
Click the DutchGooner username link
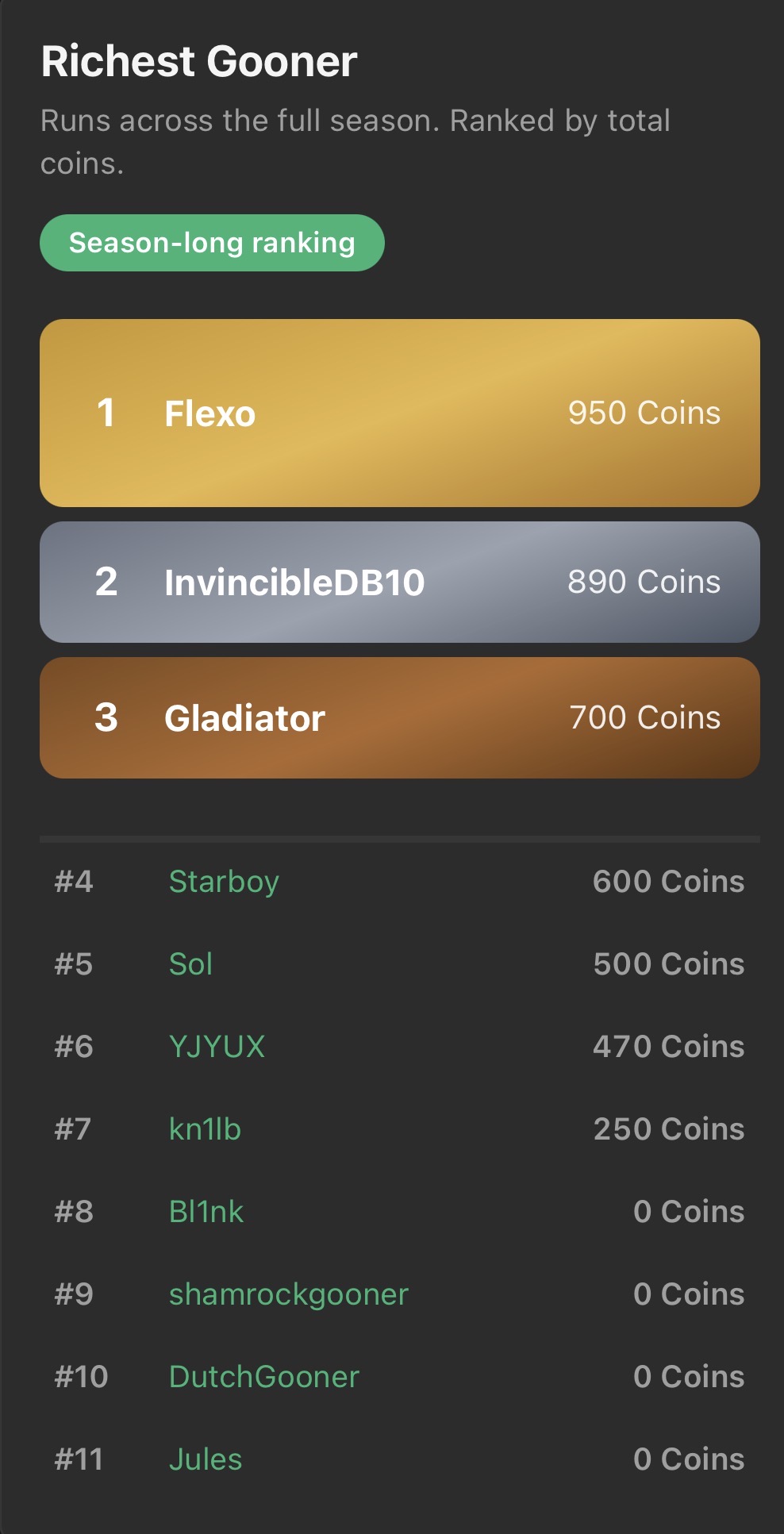264,1377
